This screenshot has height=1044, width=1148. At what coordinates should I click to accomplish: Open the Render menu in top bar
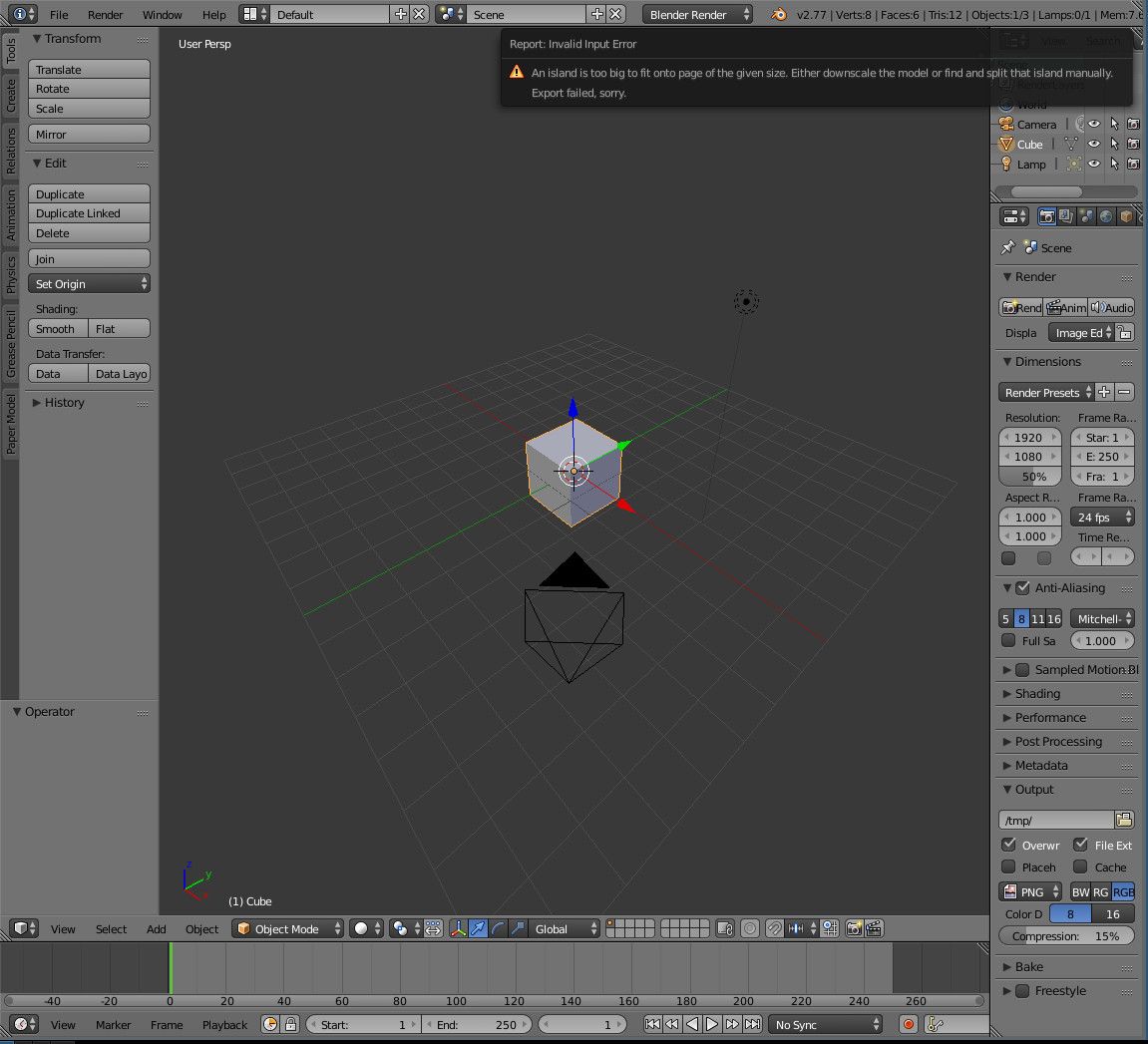(105, 15)
